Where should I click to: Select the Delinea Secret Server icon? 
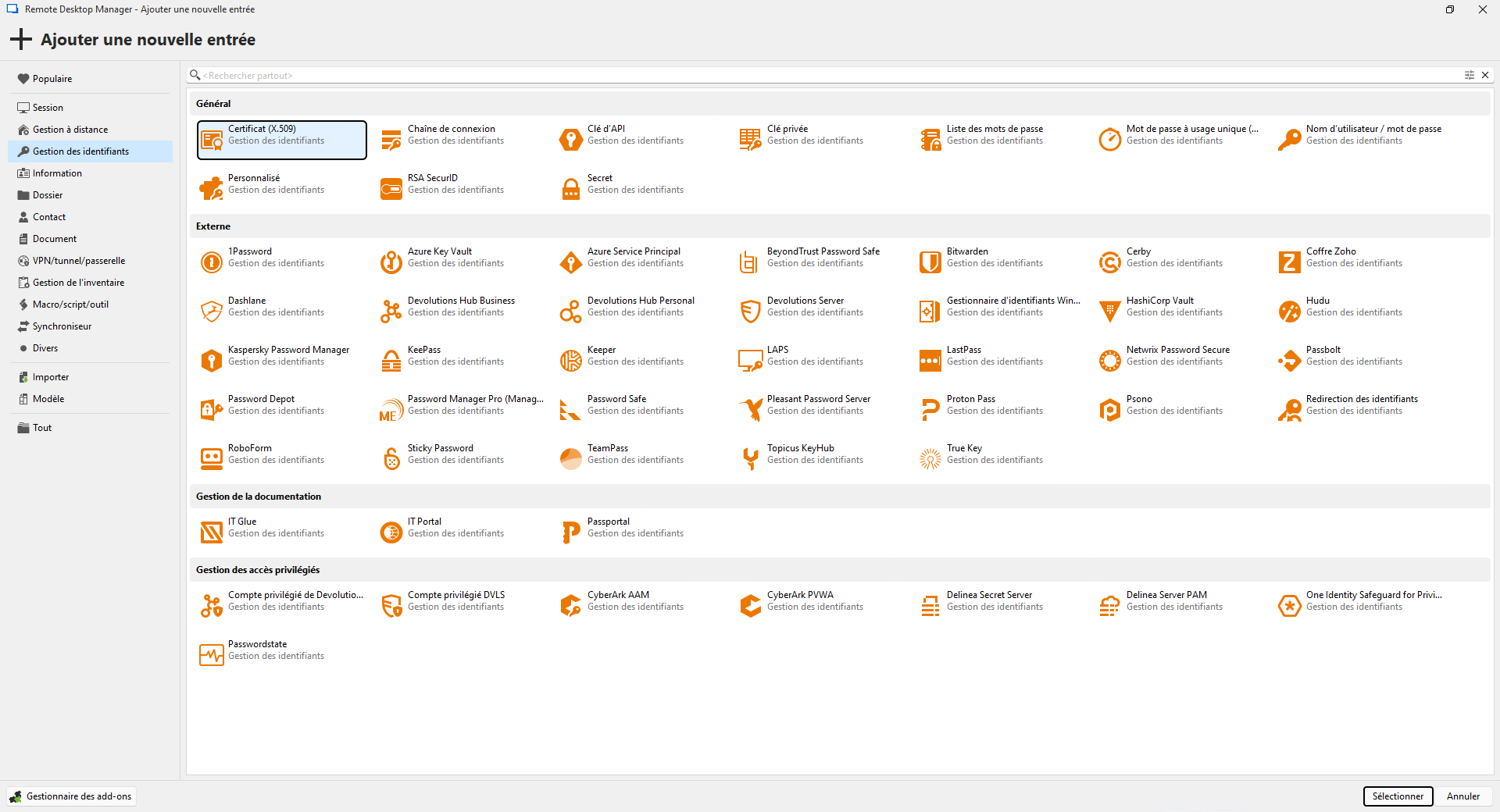(x=930, y=606)
